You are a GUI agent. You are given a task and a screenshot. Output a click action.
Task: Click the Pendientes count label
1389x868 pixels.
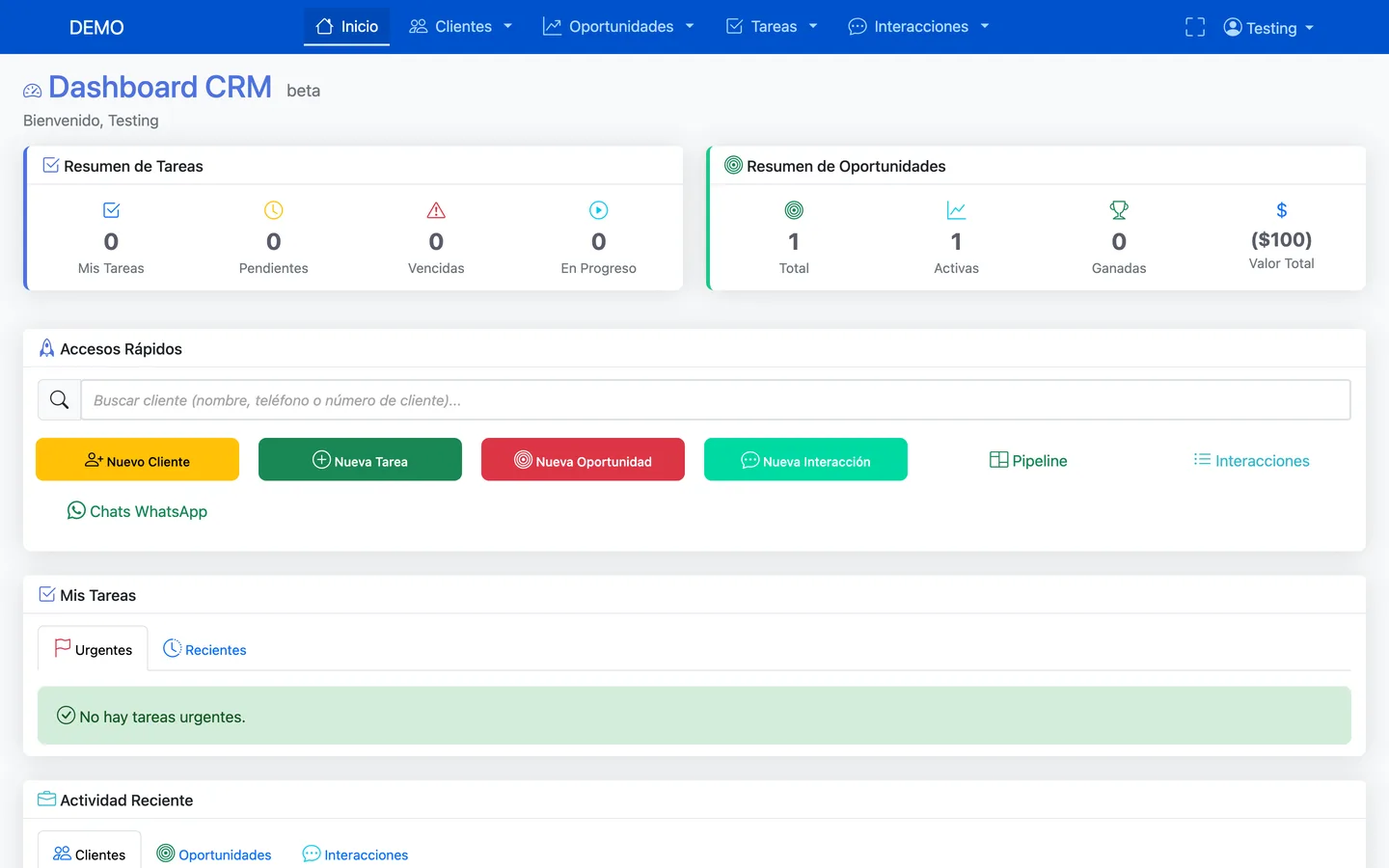tap(274, 268)
